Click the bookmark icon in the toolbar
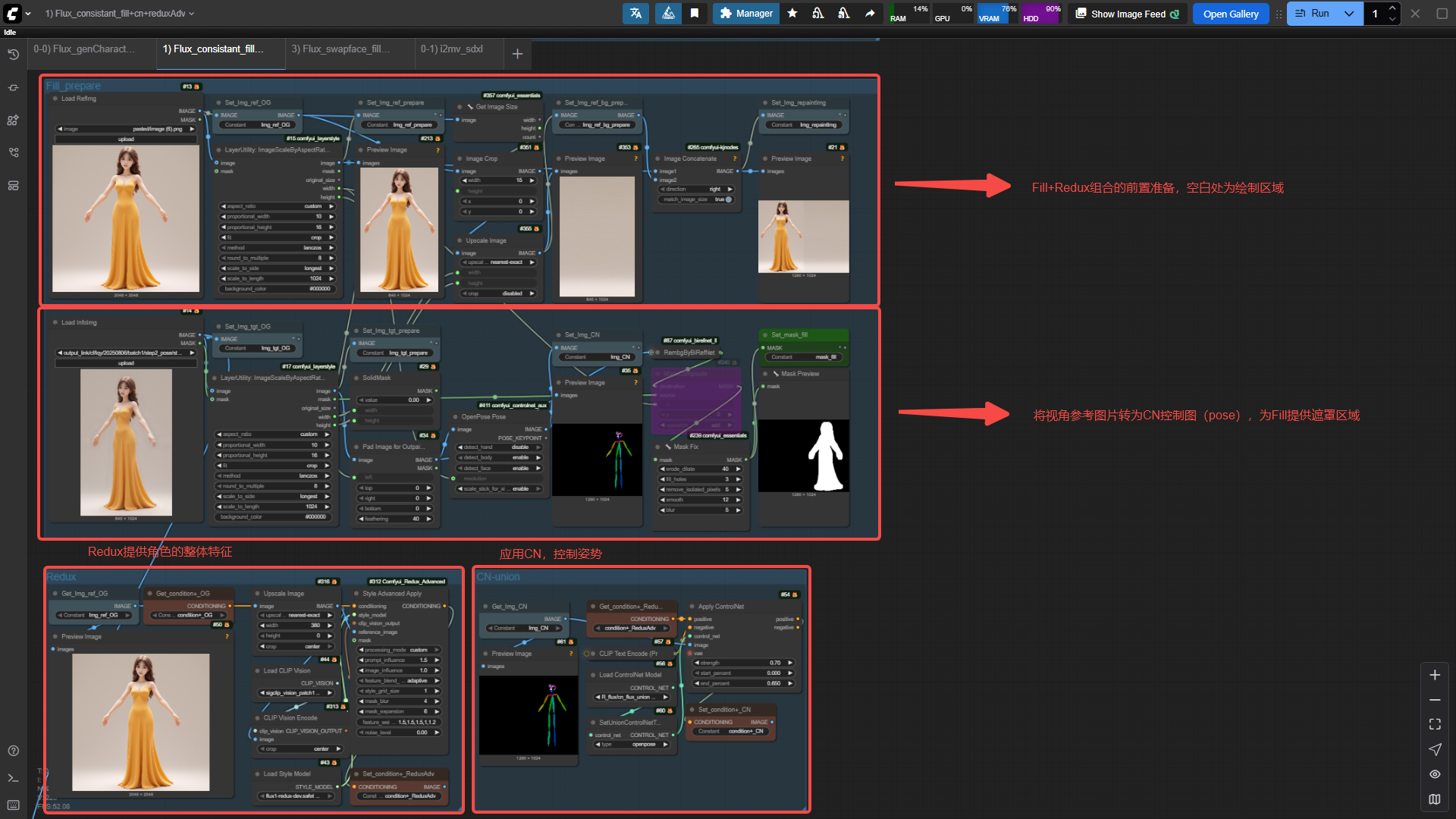This screenshot has width=1456, height=819. click(x=695, y=14)
